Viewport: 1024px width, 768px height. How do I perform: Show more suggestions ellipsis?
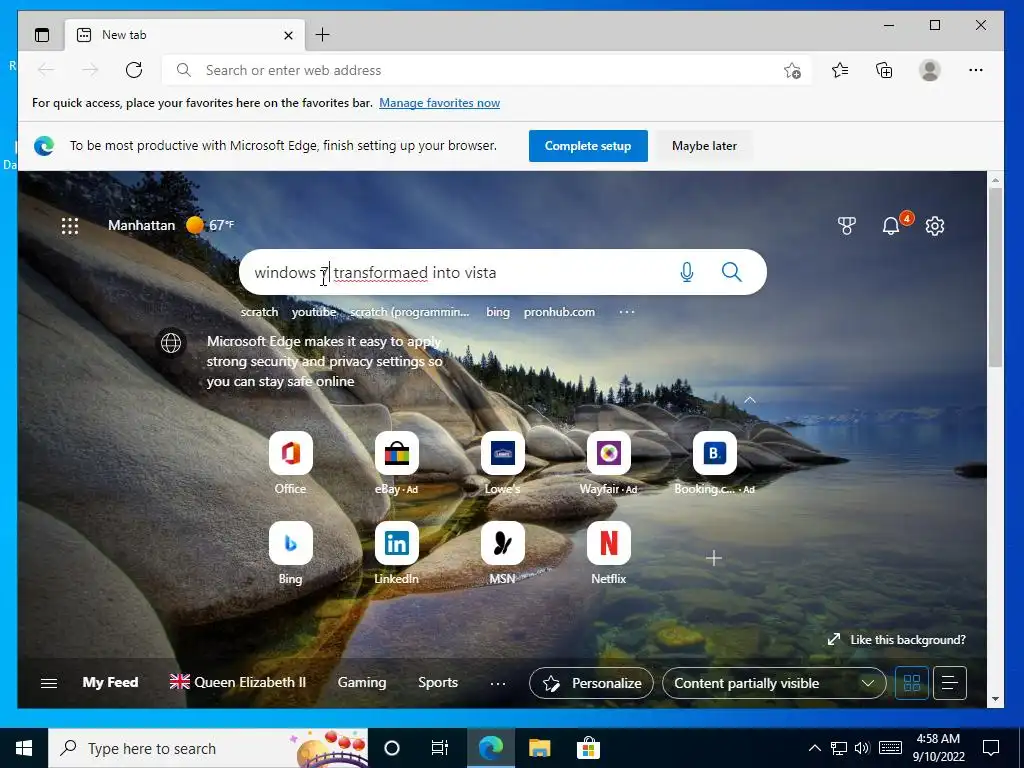tap(627, 312)
